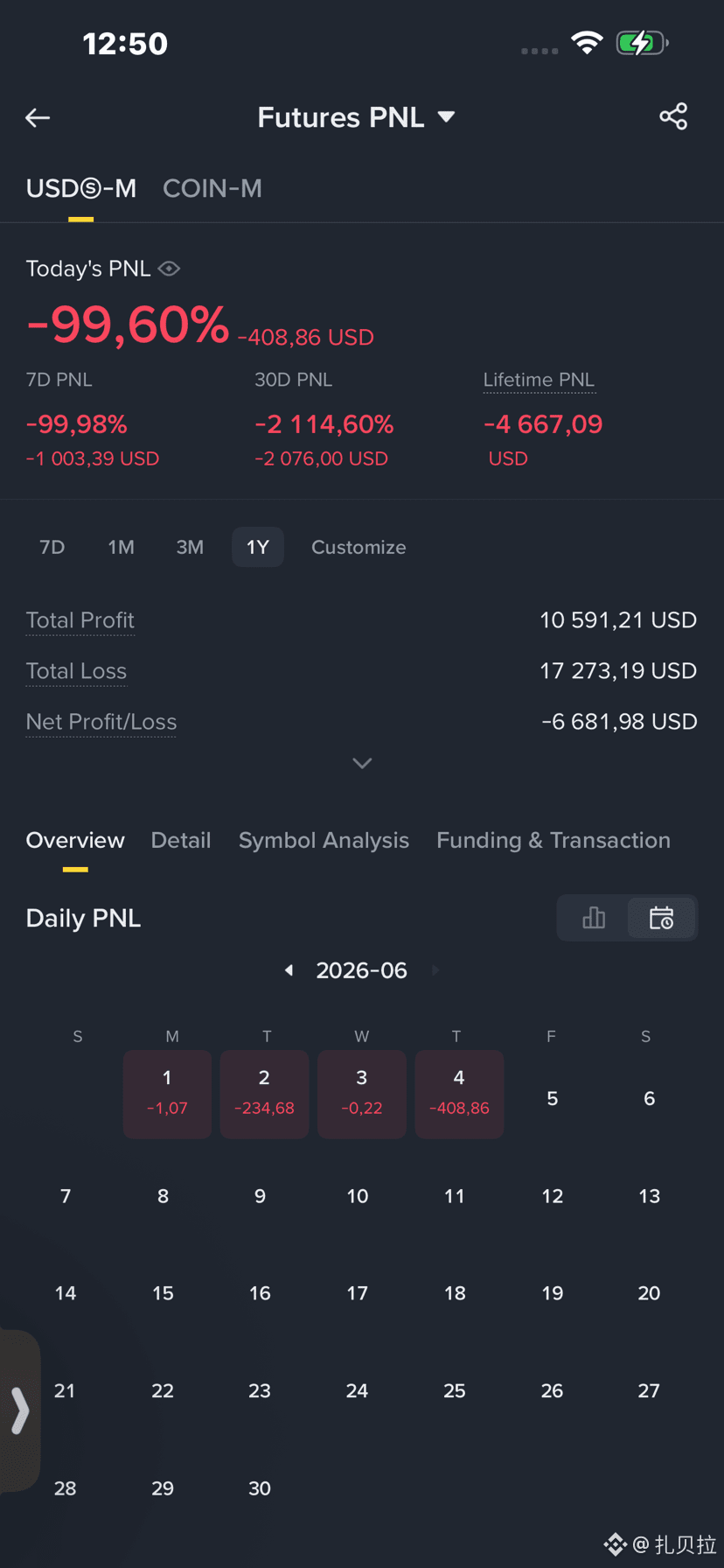Switch Daily PNL to calendar view
This screenshot has width=724, height=1568.
tap(662, 918)
